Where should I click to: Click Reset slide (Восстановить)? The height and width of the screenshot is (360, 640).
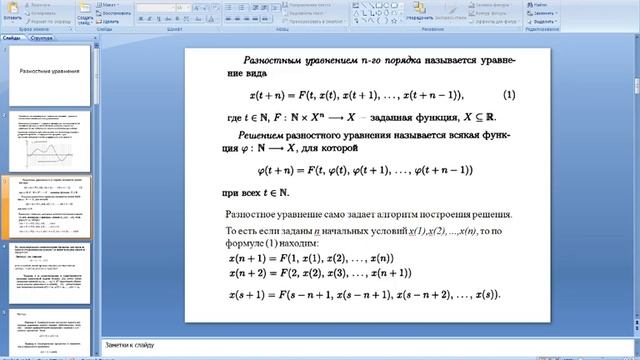113,13
